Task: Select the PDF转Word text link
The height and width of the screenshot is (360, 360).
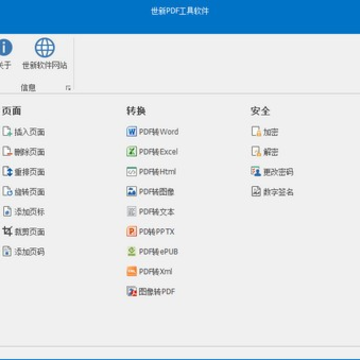Action: coord(159,132)
